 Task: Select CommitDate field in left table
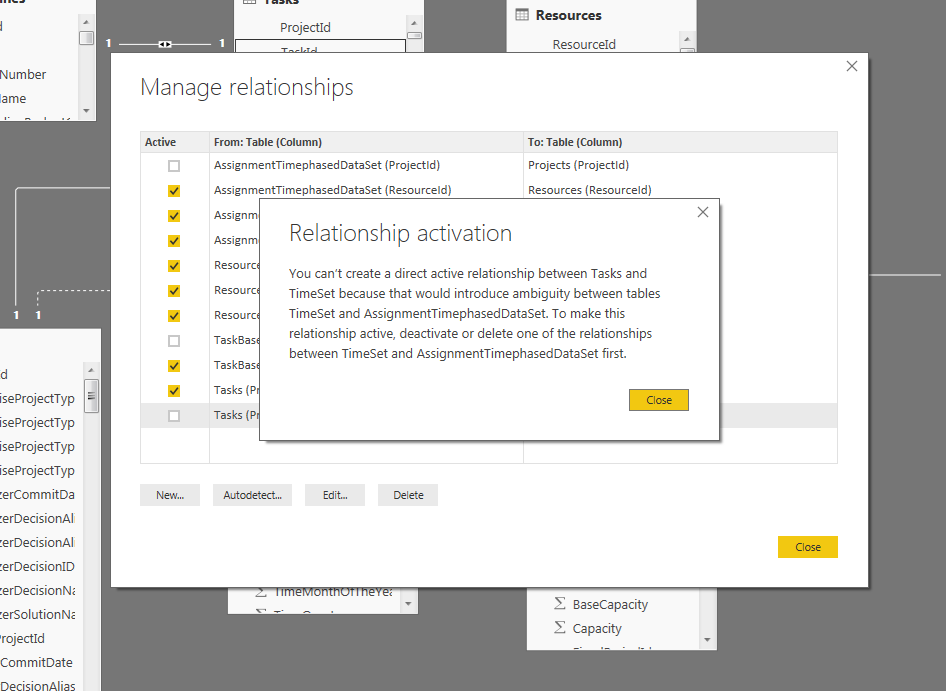point(36,663)
